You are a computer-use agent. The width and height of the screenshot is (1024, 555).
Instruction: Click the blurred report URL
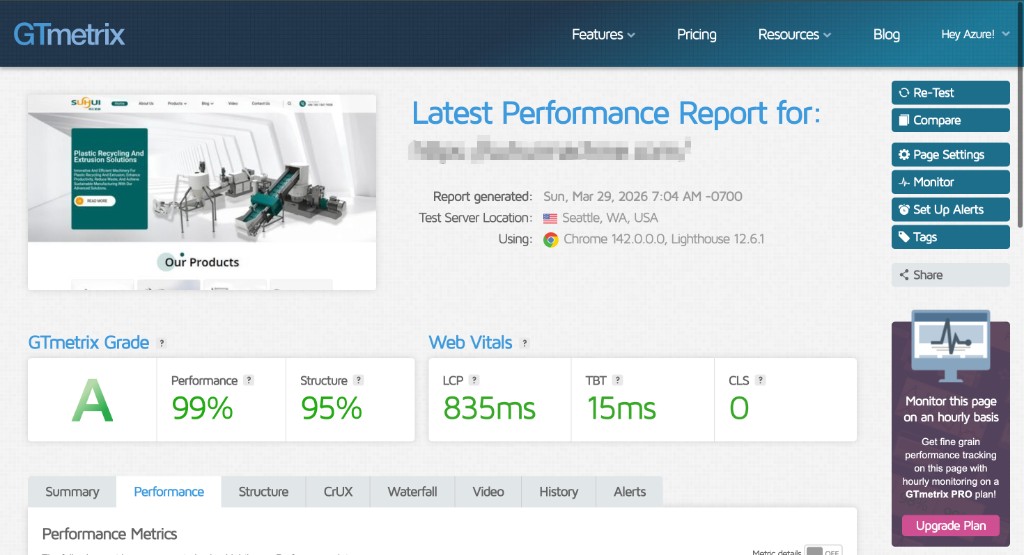point(549,150)
